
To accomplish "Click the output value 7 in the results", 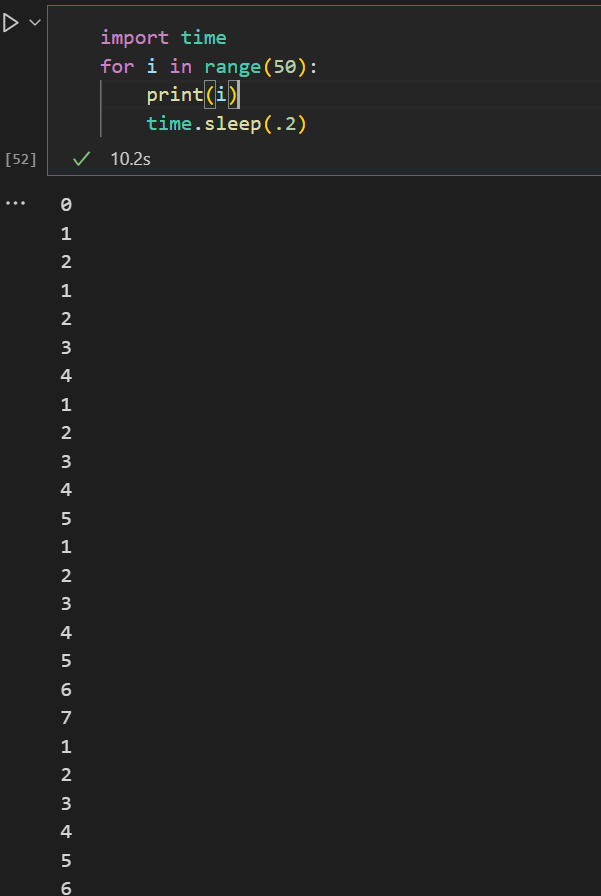I will [66, 717].
